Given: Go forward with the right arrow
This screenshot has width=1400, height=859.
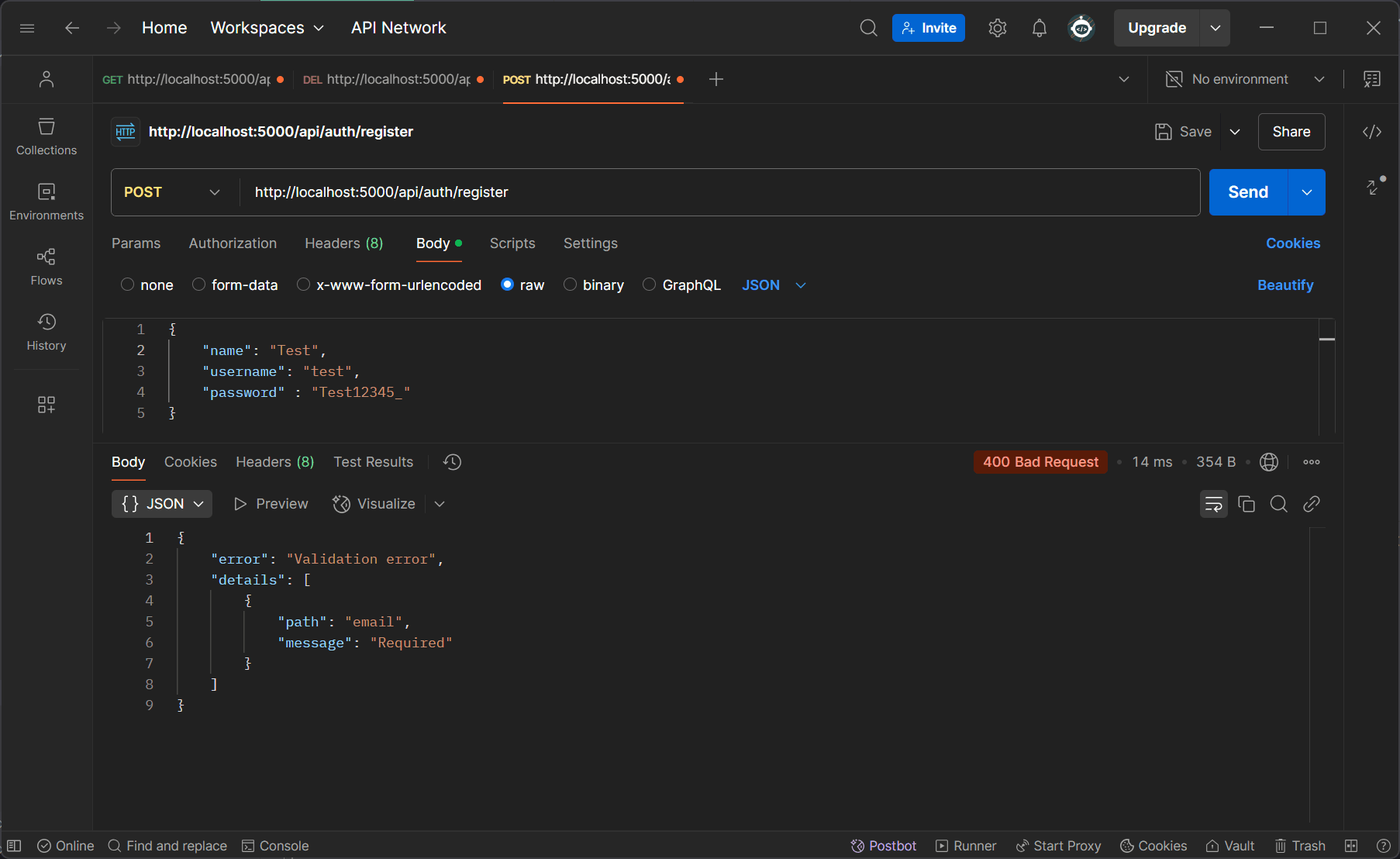Looking at the screenshot, I should 114,28.
